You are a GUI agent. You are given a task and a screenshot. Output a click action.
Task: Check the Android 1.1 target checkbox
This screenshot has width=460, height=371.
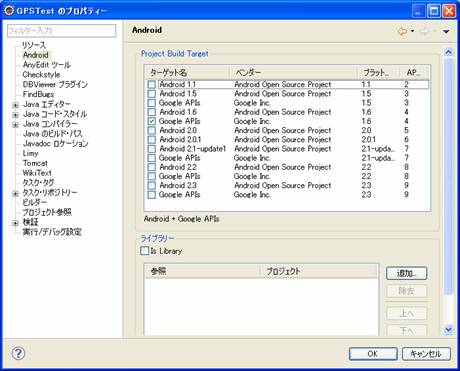pyautogui.click(x=152, y=84)
